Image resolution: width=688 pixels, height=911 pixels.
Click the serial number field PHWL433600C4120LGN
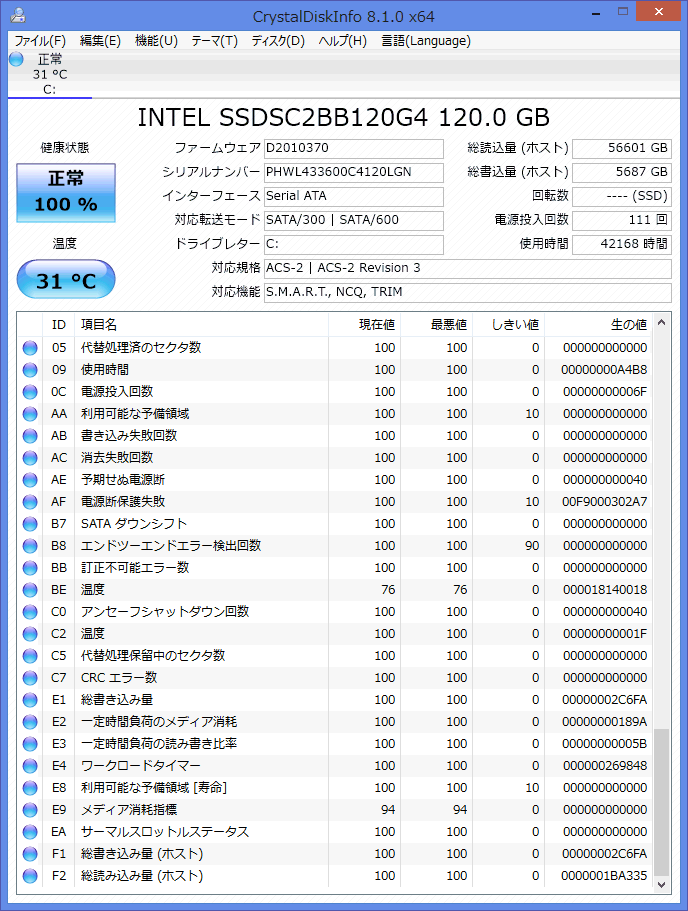pyautogui.click(x=353, y=172)
